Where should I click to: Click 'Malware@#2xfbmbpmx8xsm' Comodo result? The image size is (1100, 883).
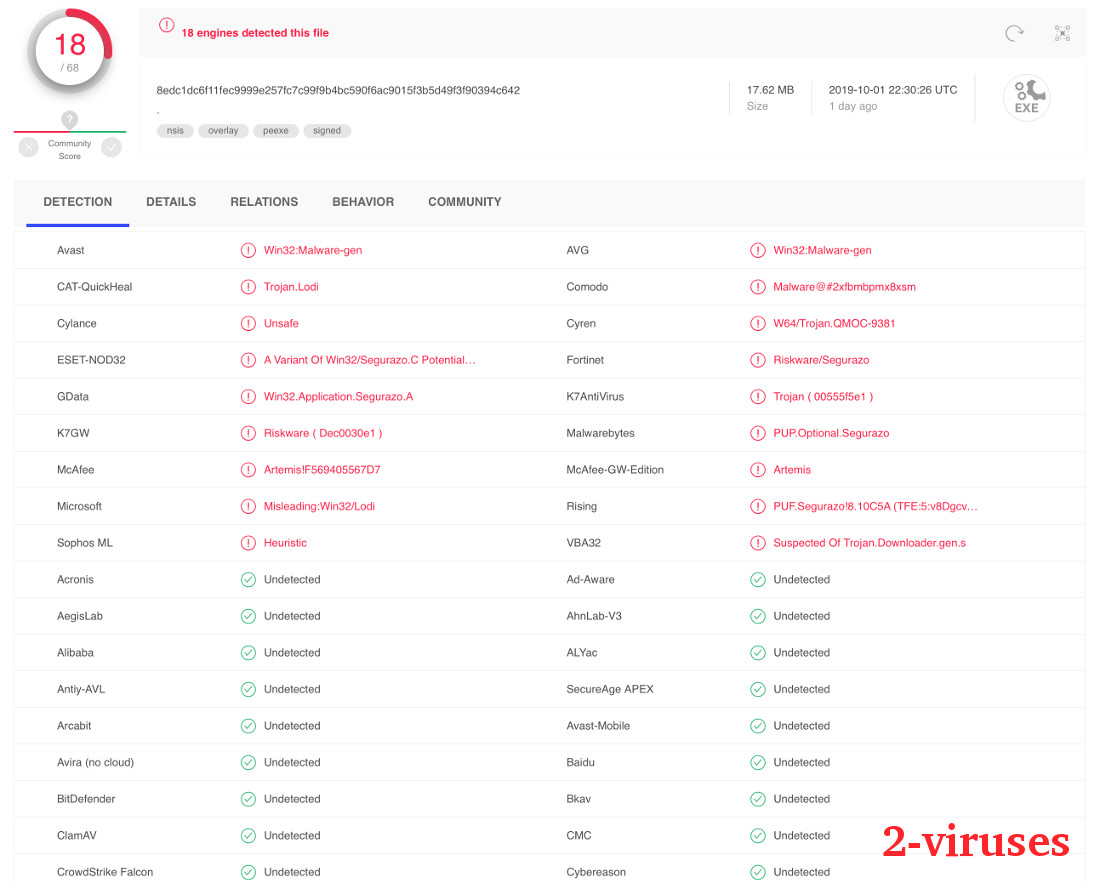pos(845,287)
